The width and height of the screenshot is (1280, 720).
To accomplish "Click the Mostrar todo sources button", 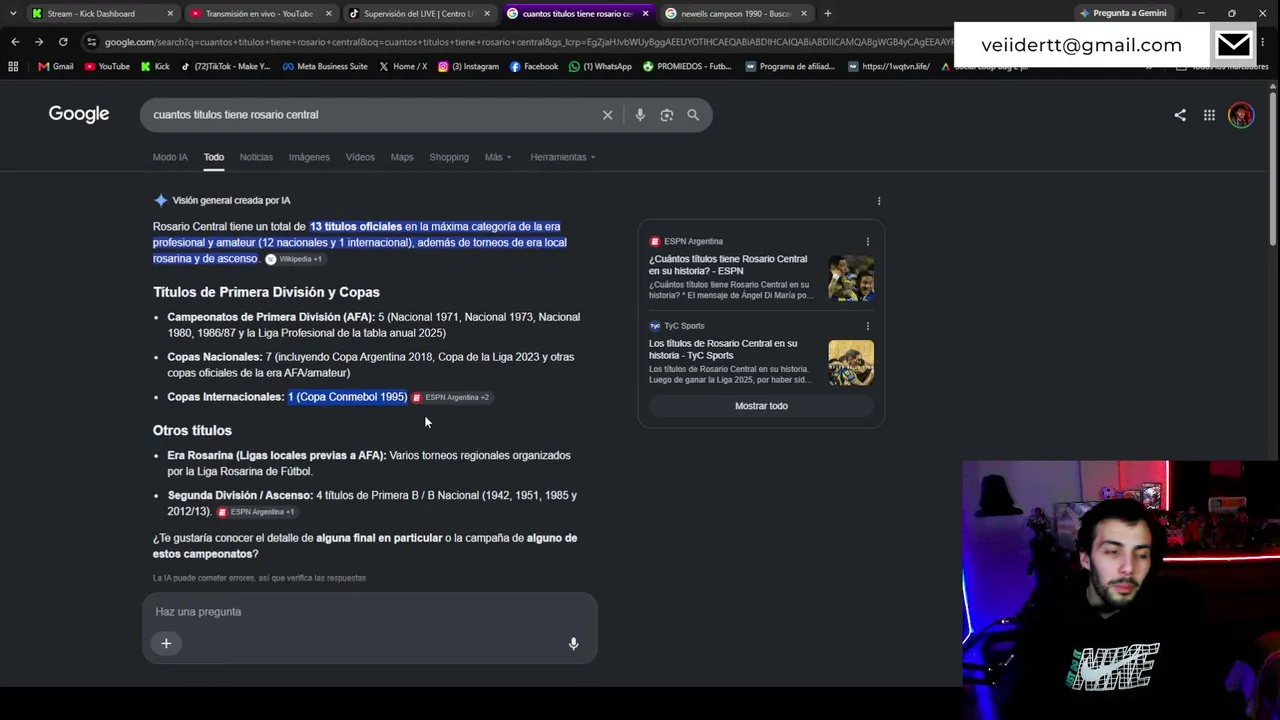I will [x=761, y=406].
